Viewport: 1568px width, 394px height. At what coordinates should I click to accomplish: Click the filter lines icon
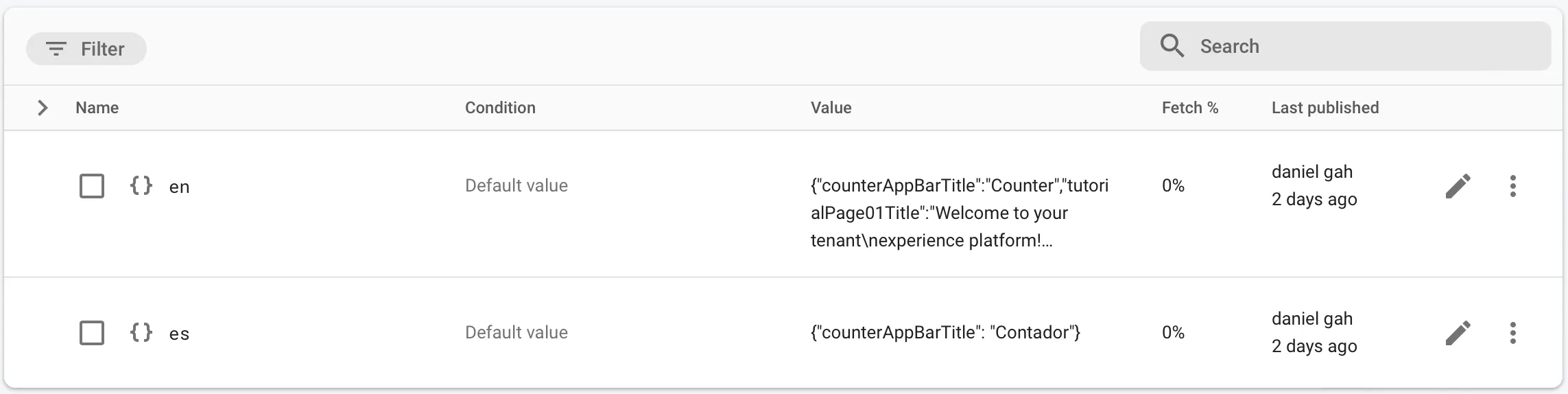coord(56,49)
